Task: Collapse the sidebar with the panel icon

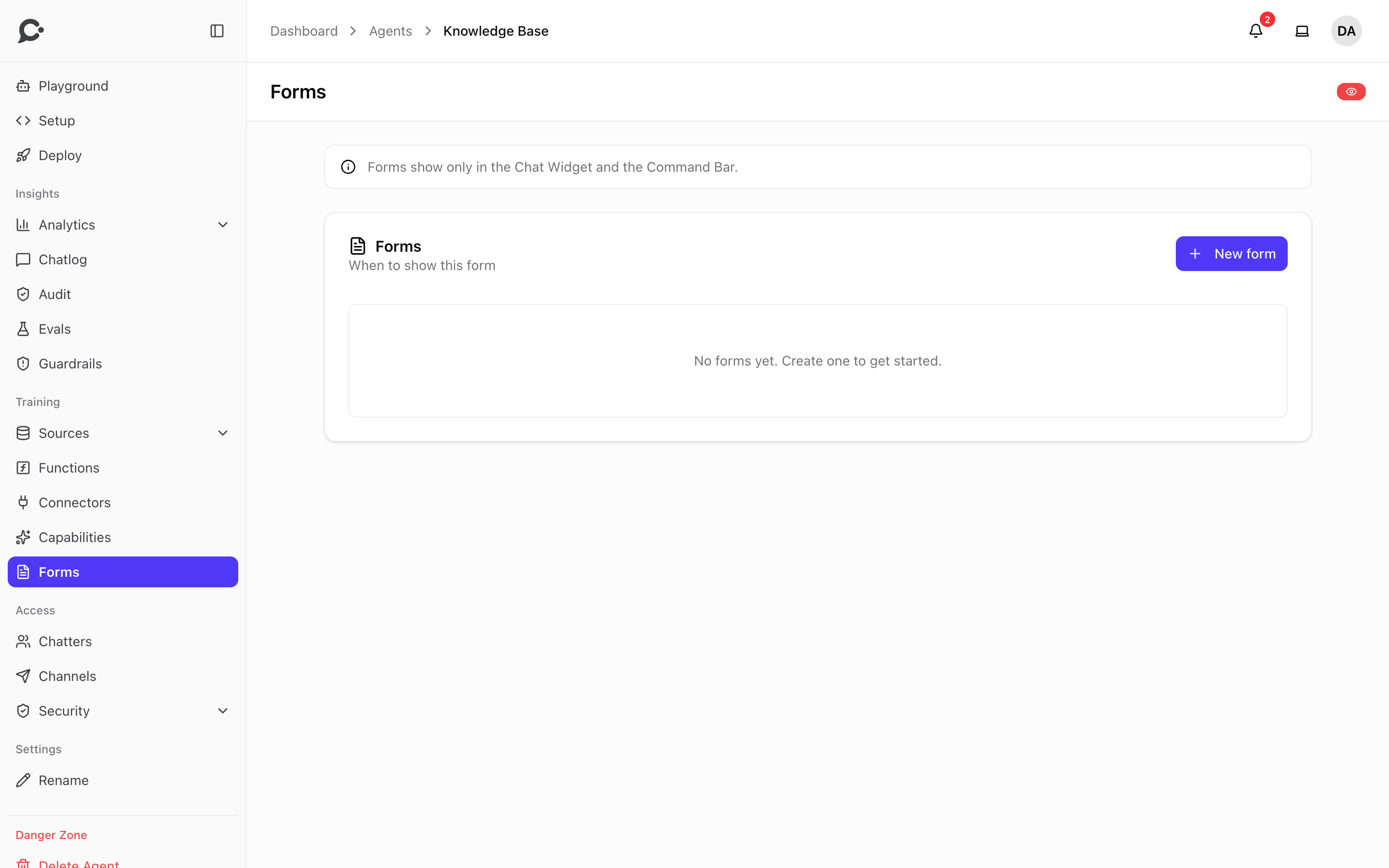Action: (x=217, y=31)
